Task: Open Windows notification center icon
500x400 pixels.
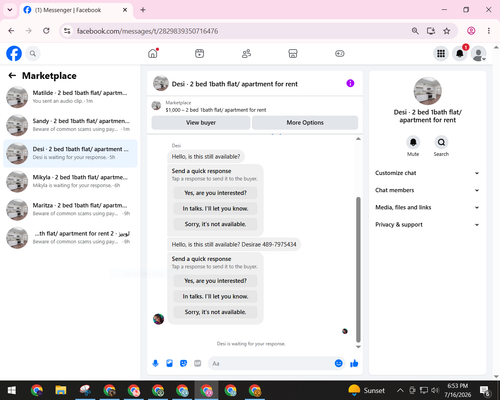Action: pyautogui.click(x=484, y=390)
